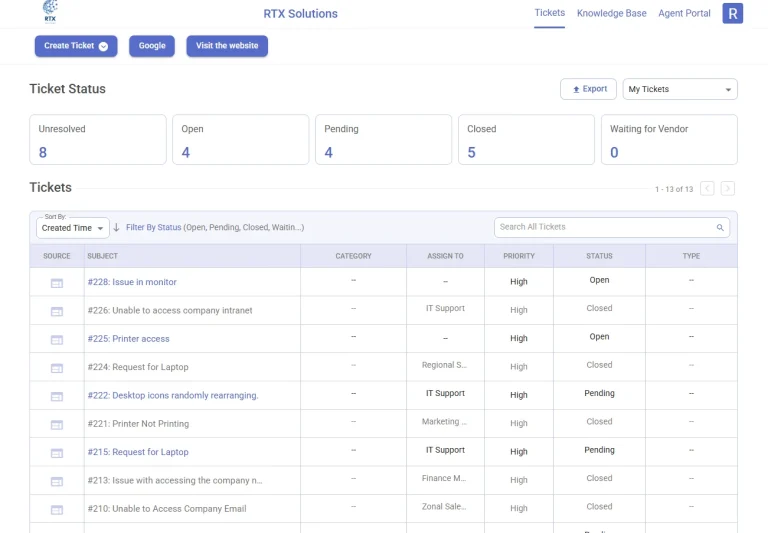Open Filter By Status options
The image size is (768, 533).
[x=153, y=227]
